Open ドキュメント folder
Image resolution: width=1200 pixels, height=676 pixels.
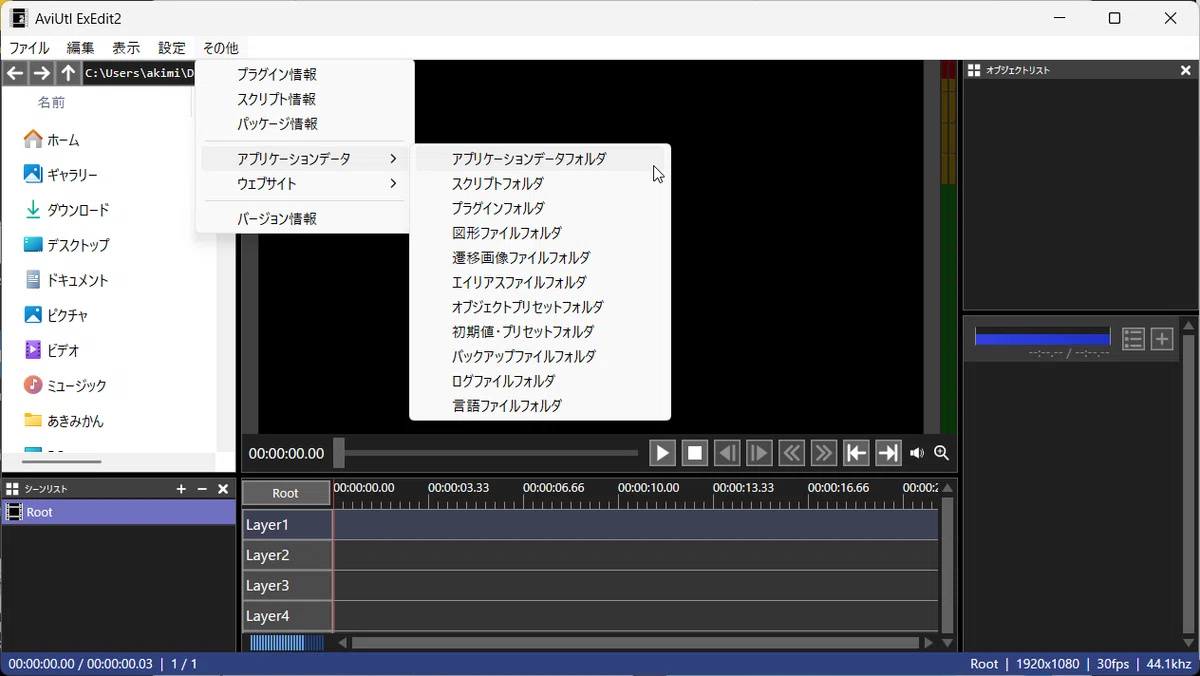pos(65,280)
